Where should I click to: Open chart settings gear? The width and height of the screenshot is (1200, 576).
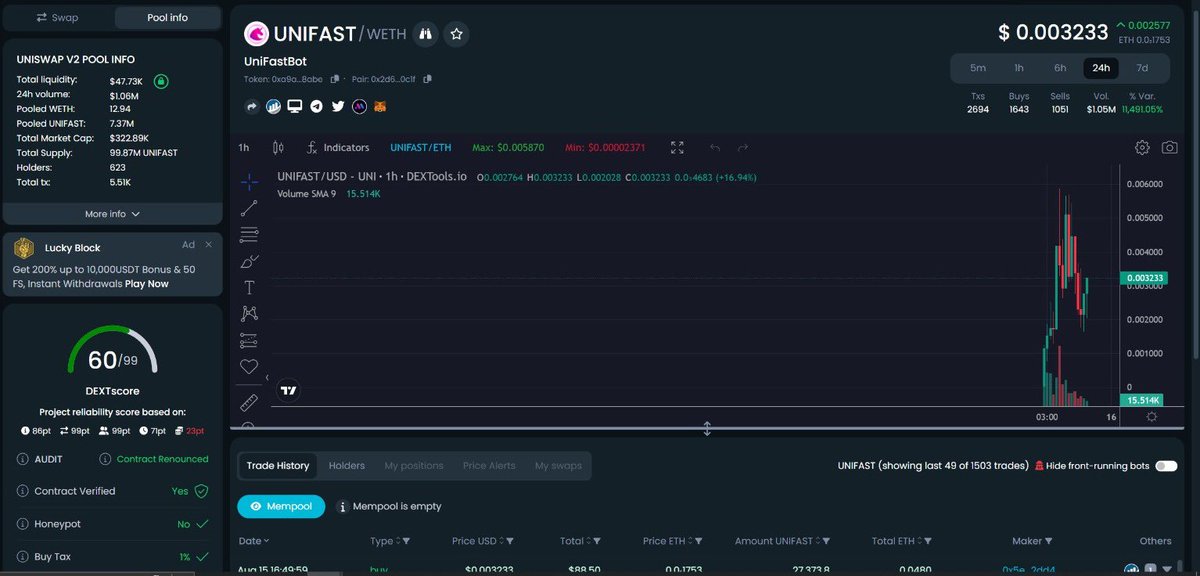pyautogui.click(x=1142, y=148)
